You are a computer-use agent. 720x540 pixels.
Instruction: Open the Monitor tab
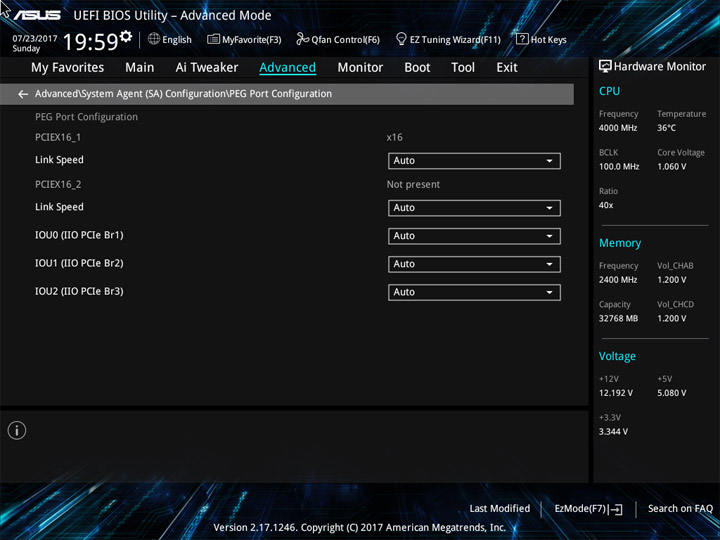pyautogui.click(x=360, y=68)
